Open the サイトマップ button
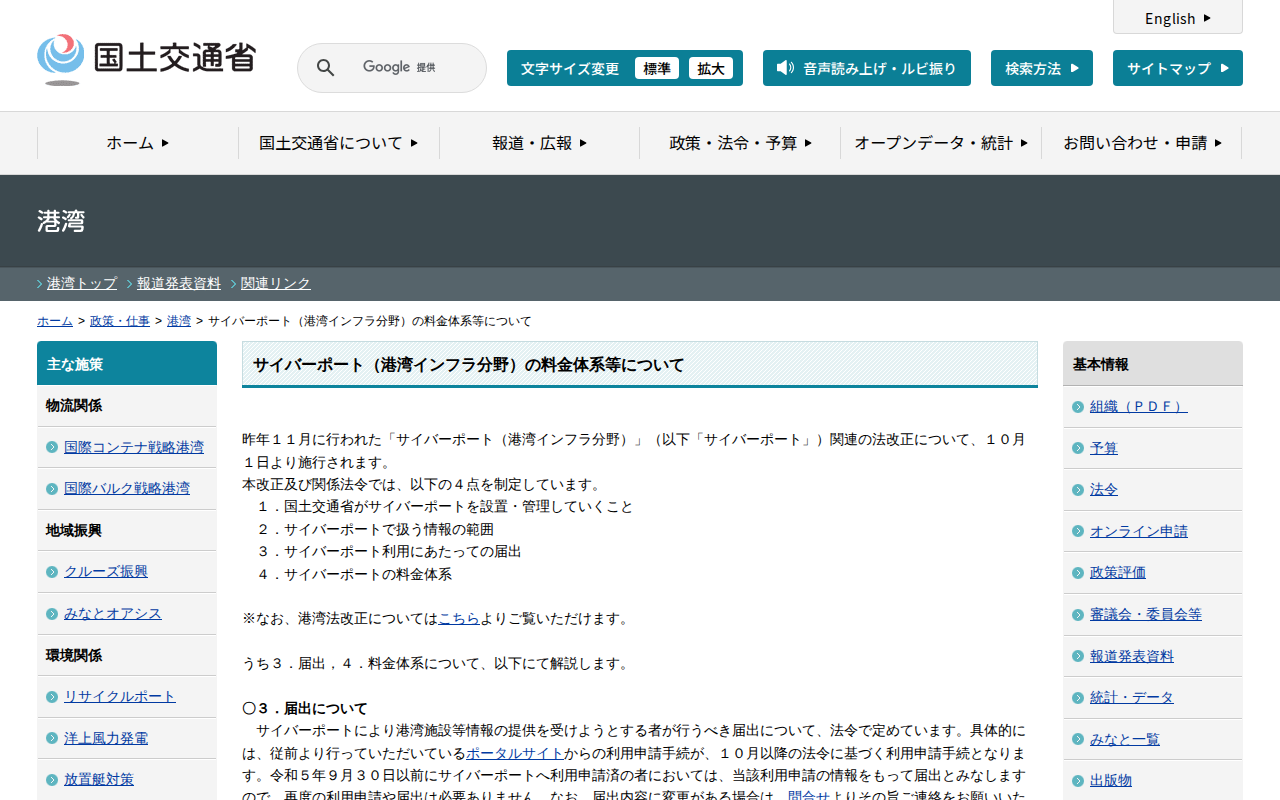The height and width of the screenshot is (800, 1280). pos(1177,68)
